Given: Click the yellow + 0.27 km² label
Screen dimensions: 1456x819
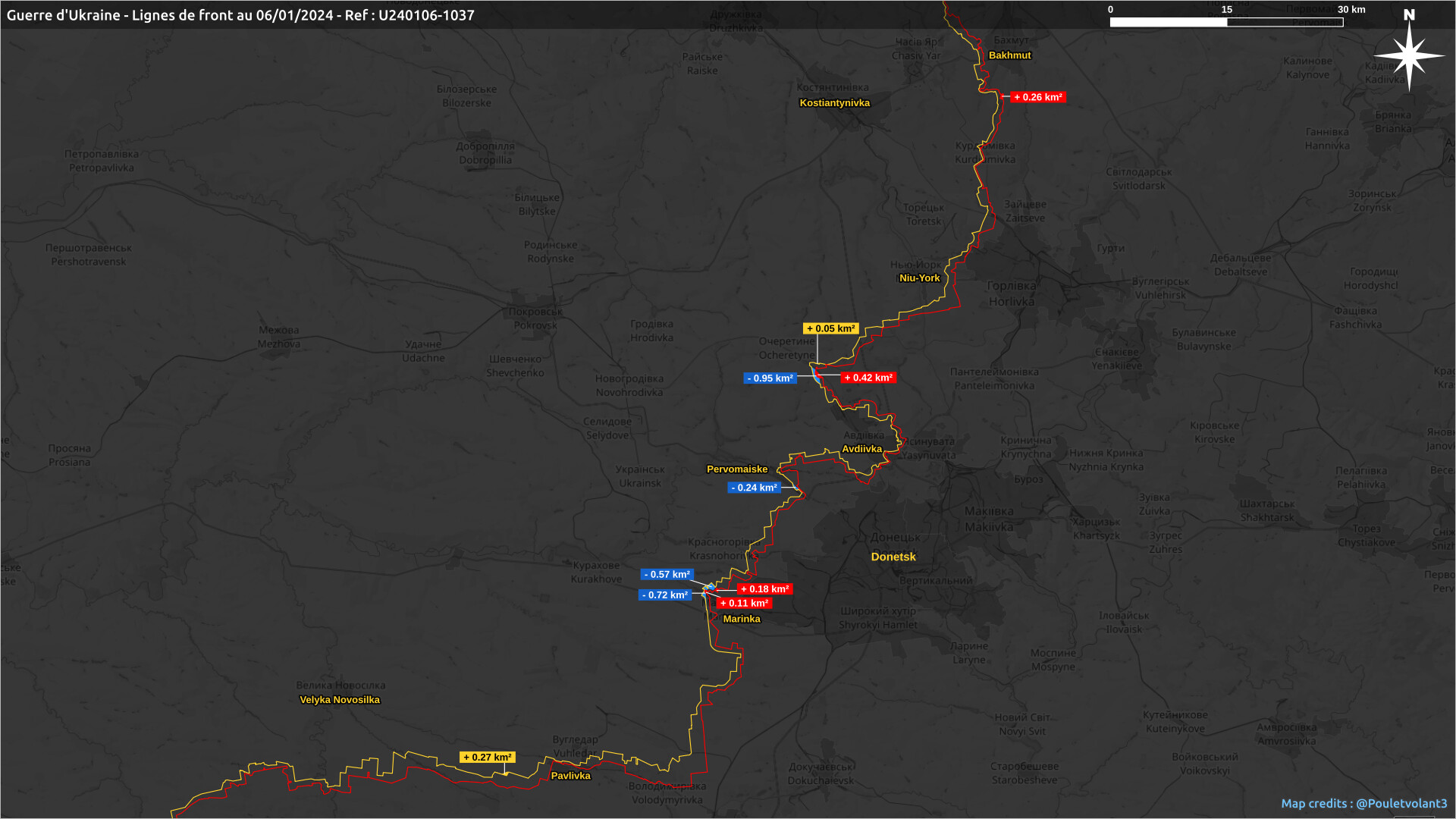Looking at the screenshot, I should pos(488,758).
